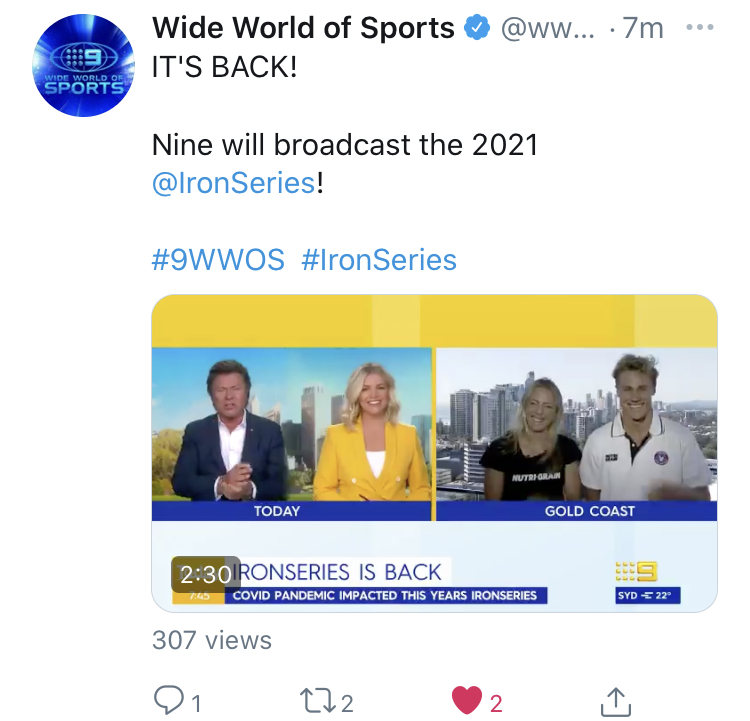Open the #IronSeries hashtag
The height and width of the screenshot is (721, 750).
tap(379, 260)
